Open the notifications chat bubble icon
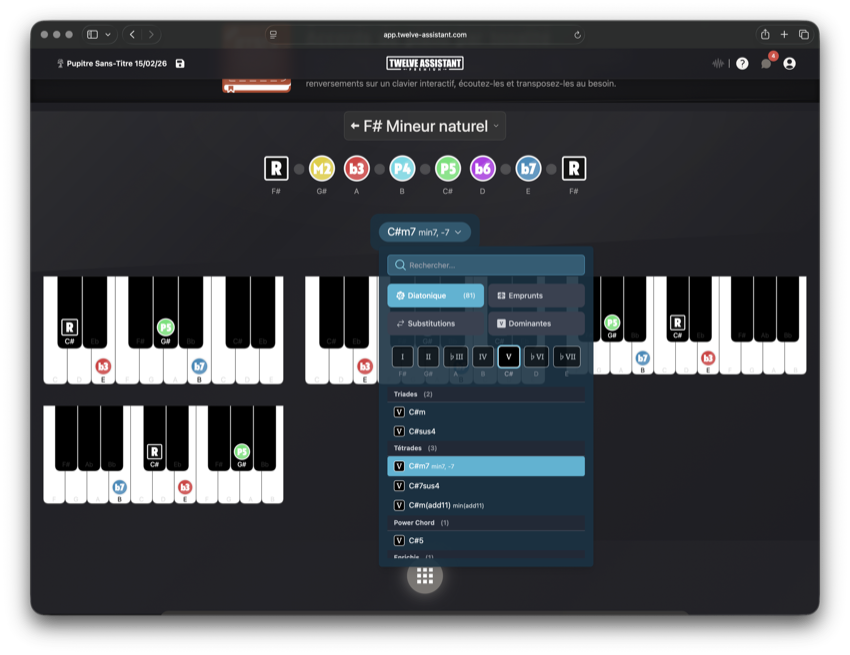 [766, 64]
